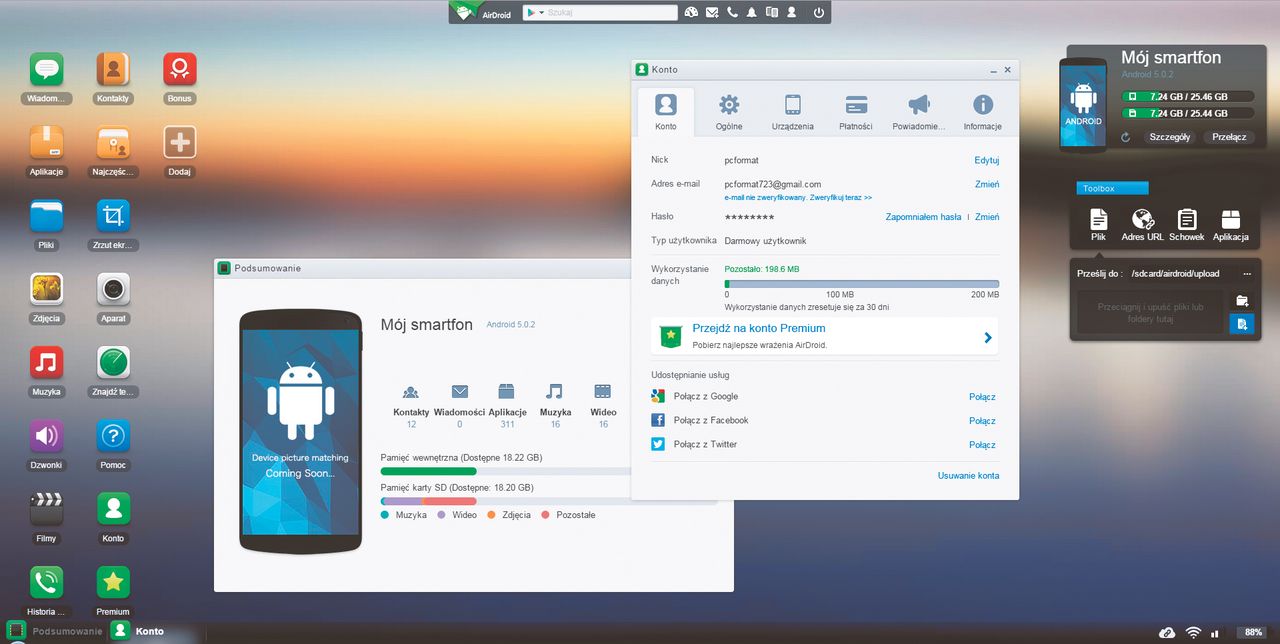Image resolution: width=1280 pixels, height=644 pixels.
Task: Click the power sign-out icon in top toolbar
Action: pyautogui.click(x=819, y=13)
